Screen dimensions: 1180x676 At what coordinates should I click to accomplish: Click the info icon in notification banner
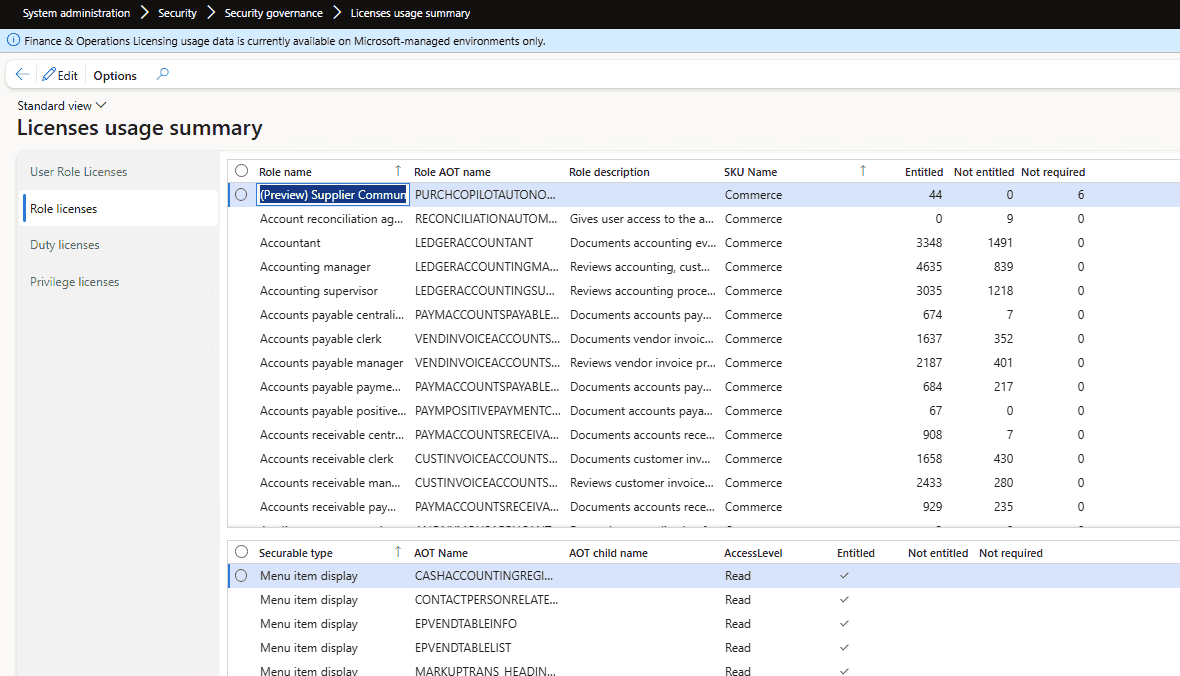coord(13,41)
